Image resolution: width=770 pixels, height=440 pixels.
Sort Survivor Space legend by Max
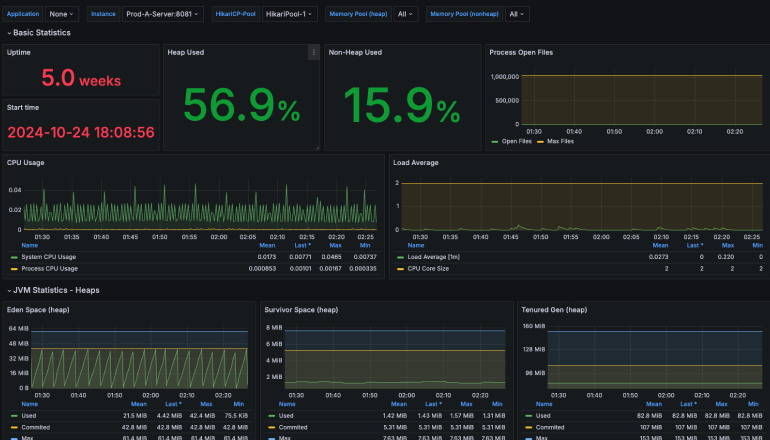pos(466,404)
